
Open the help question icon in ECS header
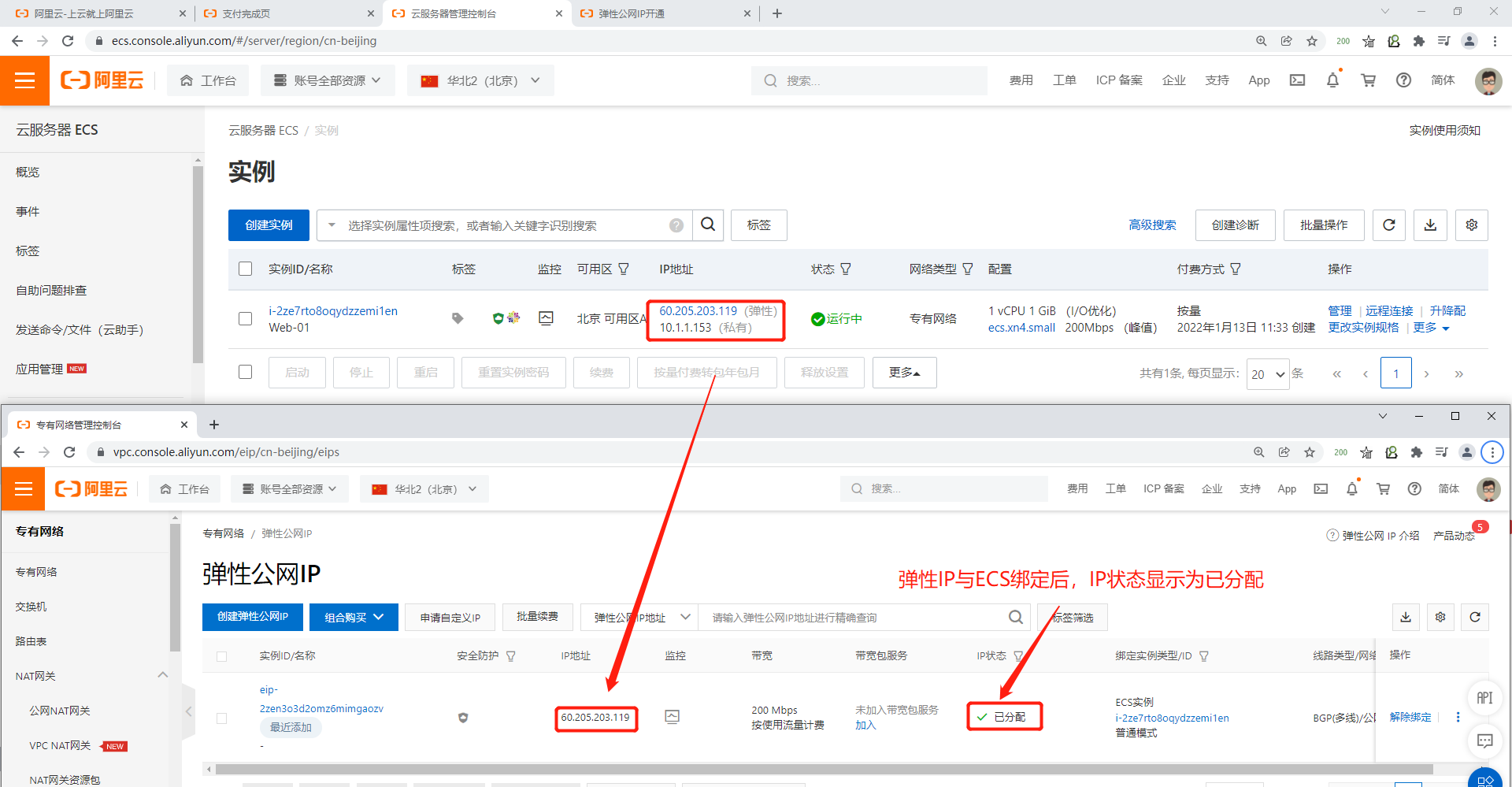1403,80
